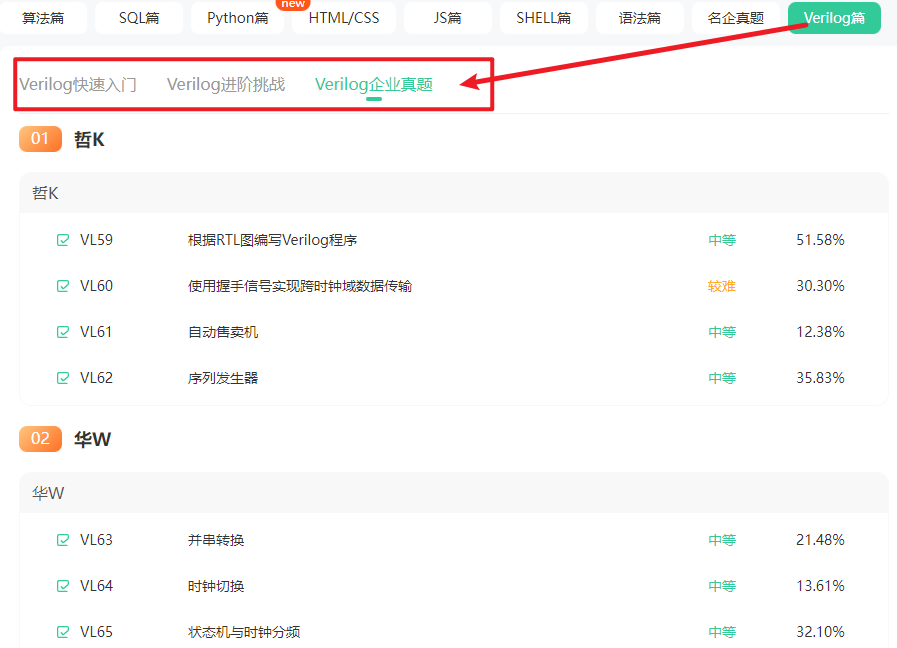This screenshot has width=897, height=648.
Task: Click the 35.83% pass rate value
Action: pyautogui.click(x=820, y=377)
